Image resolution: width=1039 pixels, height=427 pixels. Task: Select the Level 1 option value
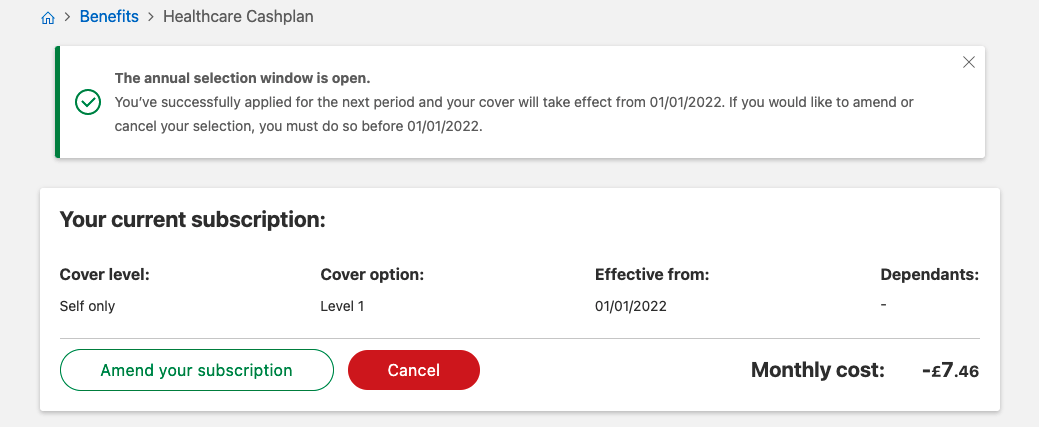click(343, 306)
